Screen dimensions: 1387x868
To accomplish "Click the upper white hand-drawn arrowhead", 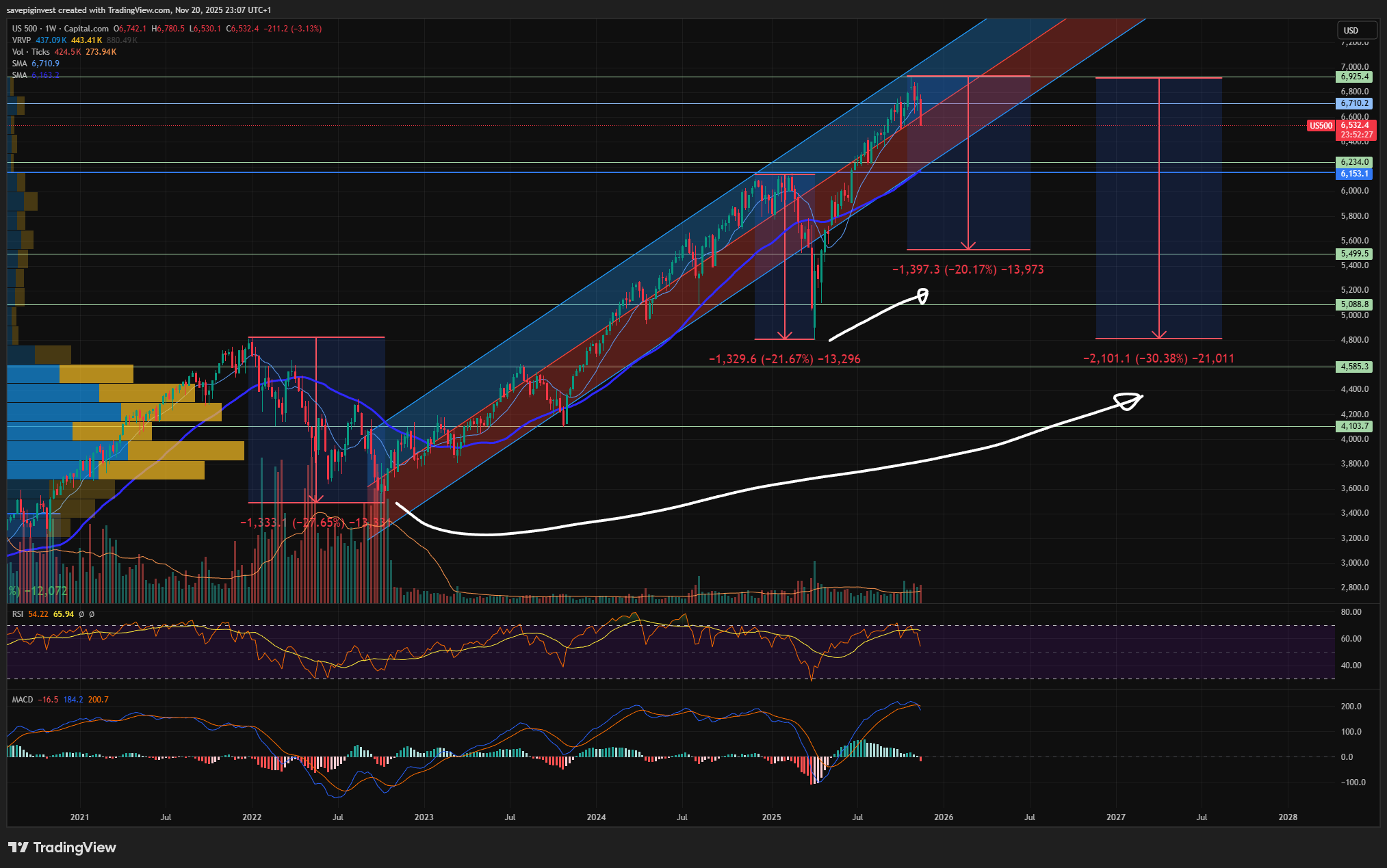I will tap(922, 296).
